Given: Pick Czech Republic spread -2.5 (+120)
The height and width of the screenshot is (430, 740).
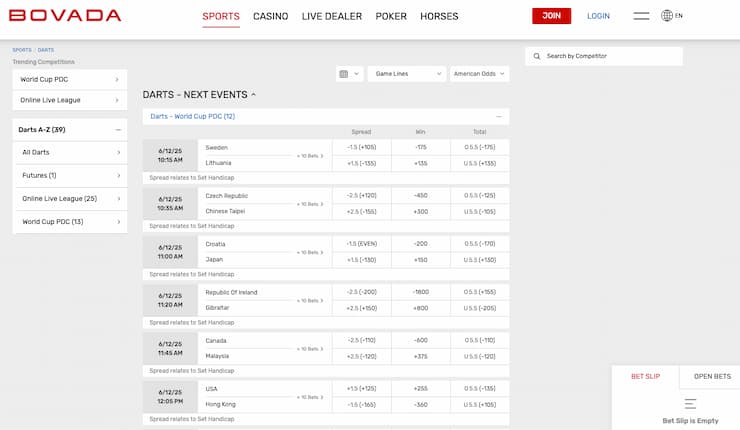Looking at the screenshot, I should point(362,195).
